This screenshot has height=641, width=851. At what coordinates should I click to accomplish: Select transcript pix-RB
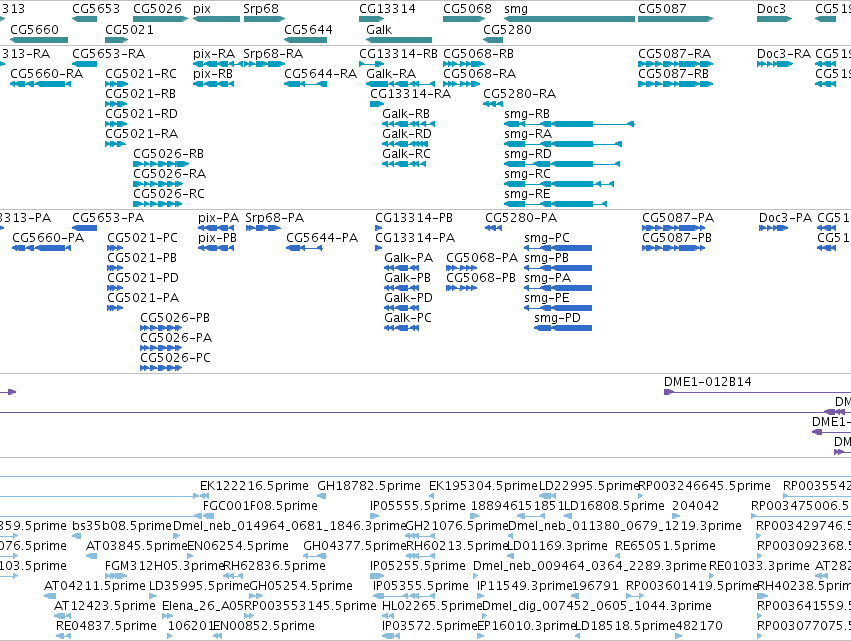213,84
